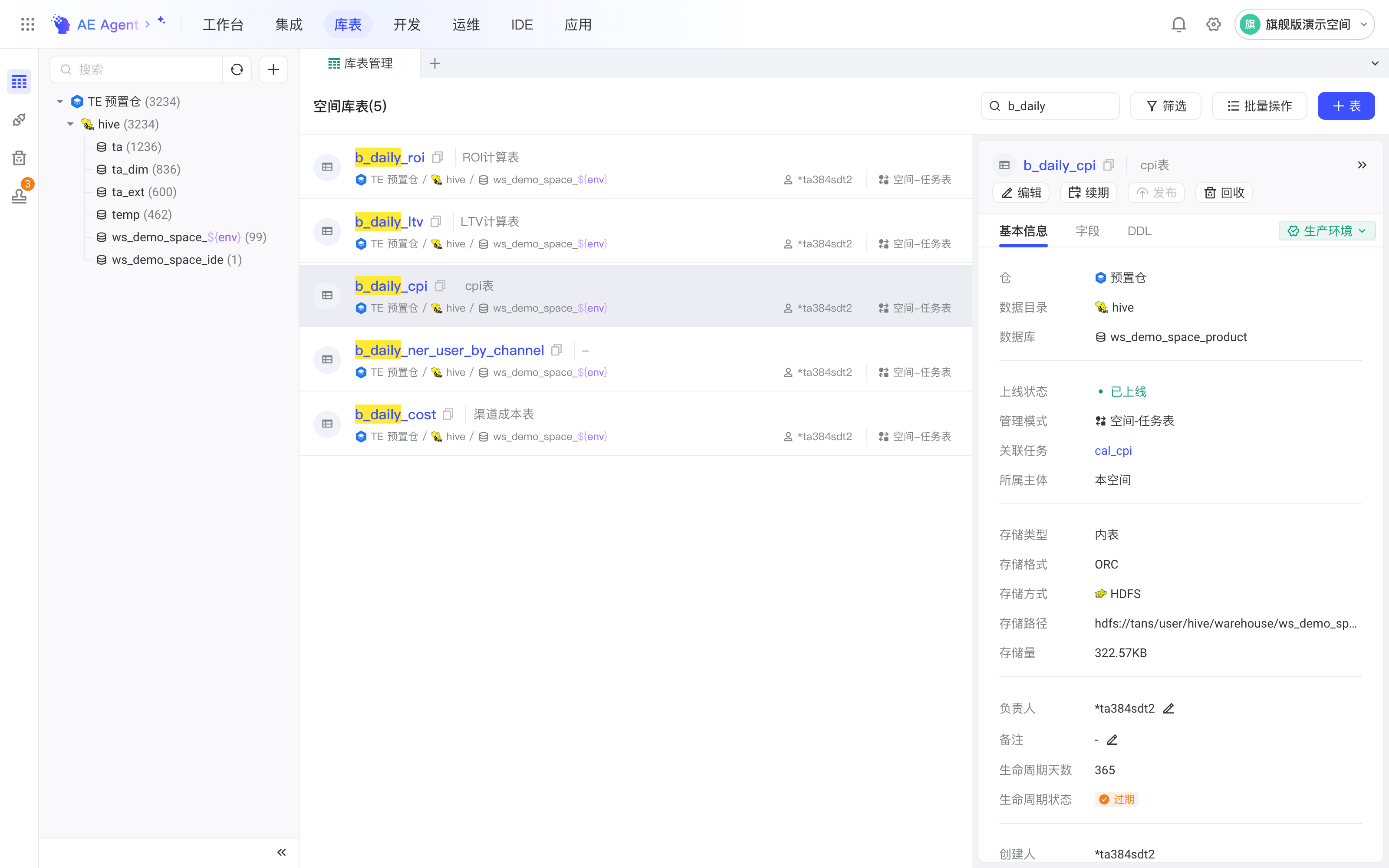Collapse the detail panel with double chevron
The width and height of the screenshot is (1389, 868).
point(1362,165)
